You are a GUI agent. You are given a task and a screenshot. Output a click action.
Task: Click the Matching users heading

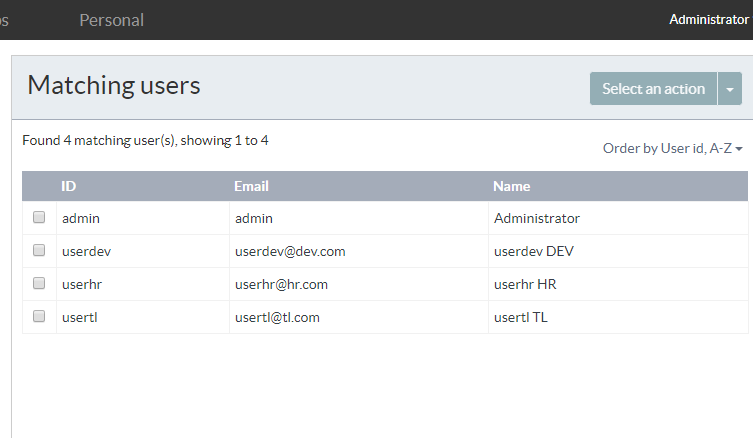pyautogui.click(x=114, y=86)
